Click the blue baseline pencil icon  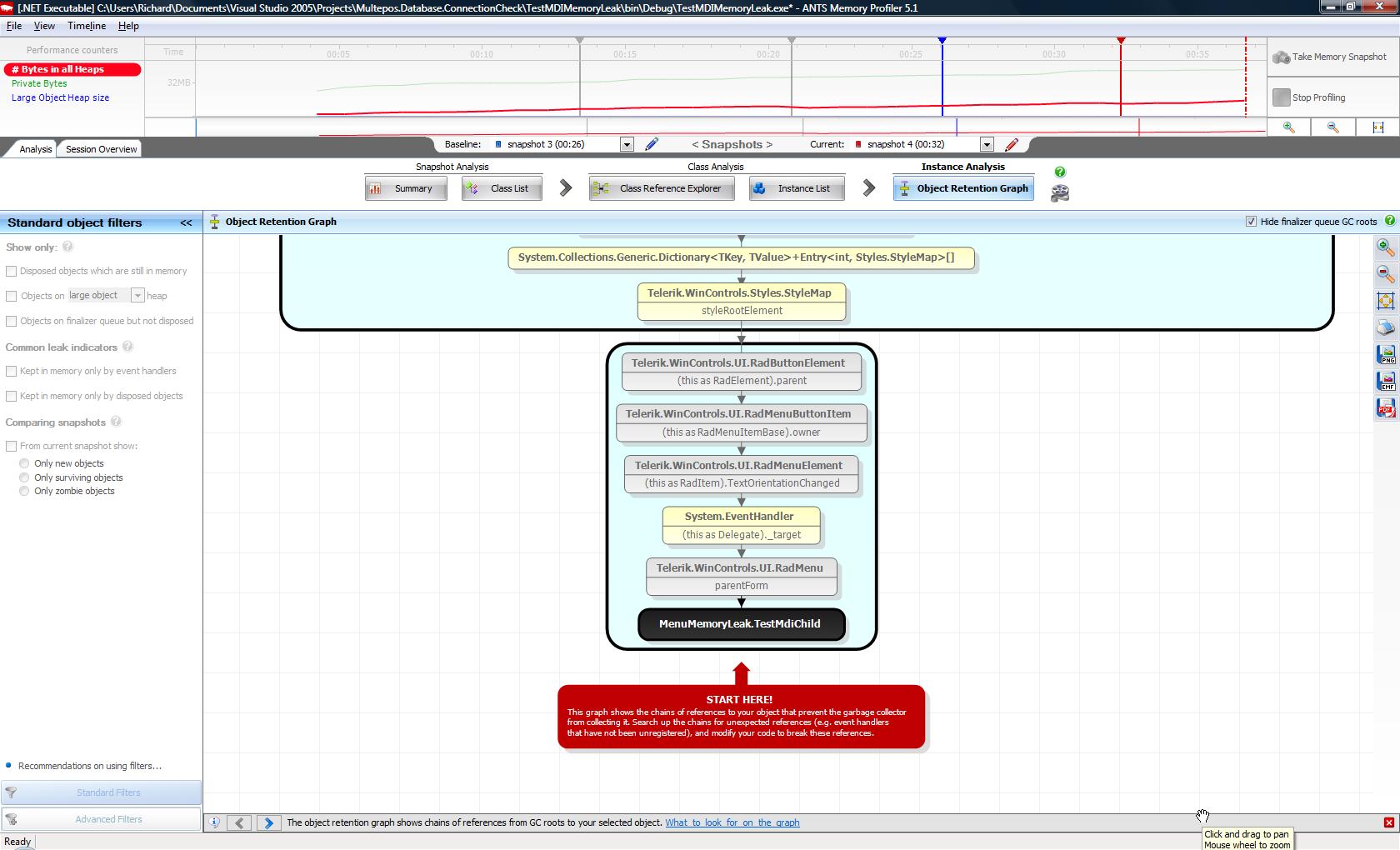[x=652, y=144]
